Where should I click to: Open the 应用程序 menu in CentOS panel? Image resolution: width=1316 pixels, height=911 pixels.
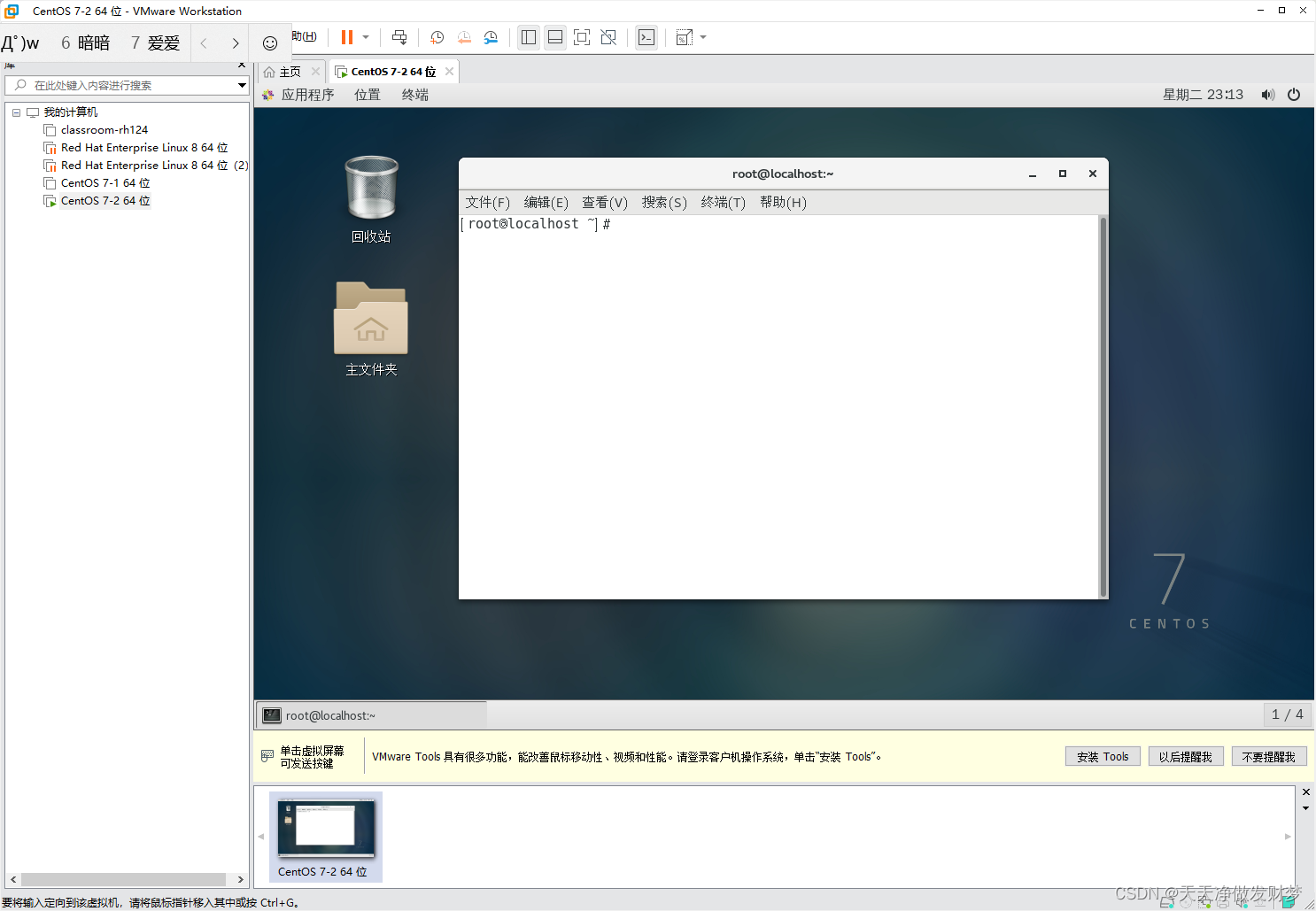tap(307, 95)
